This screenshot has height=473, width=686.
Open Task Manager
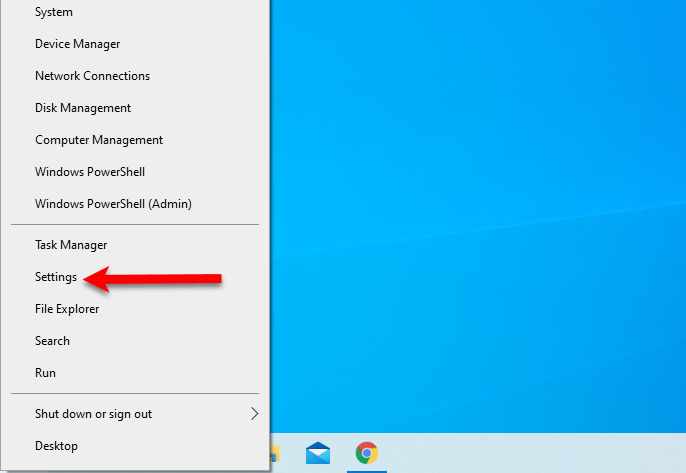coord(71,245)
